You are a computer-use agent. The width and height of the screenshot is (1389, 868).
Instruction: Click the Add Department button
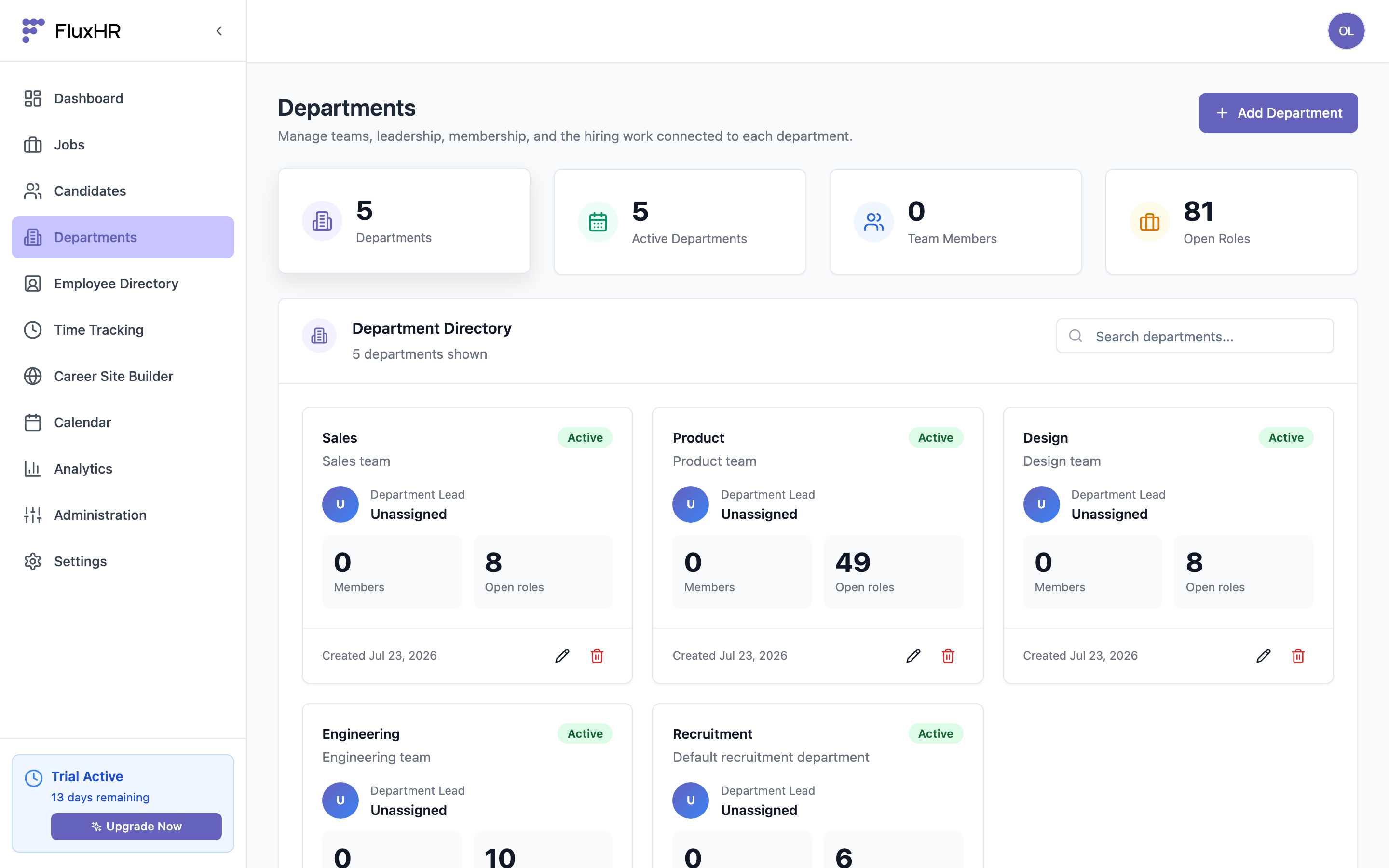point(1278,113)
